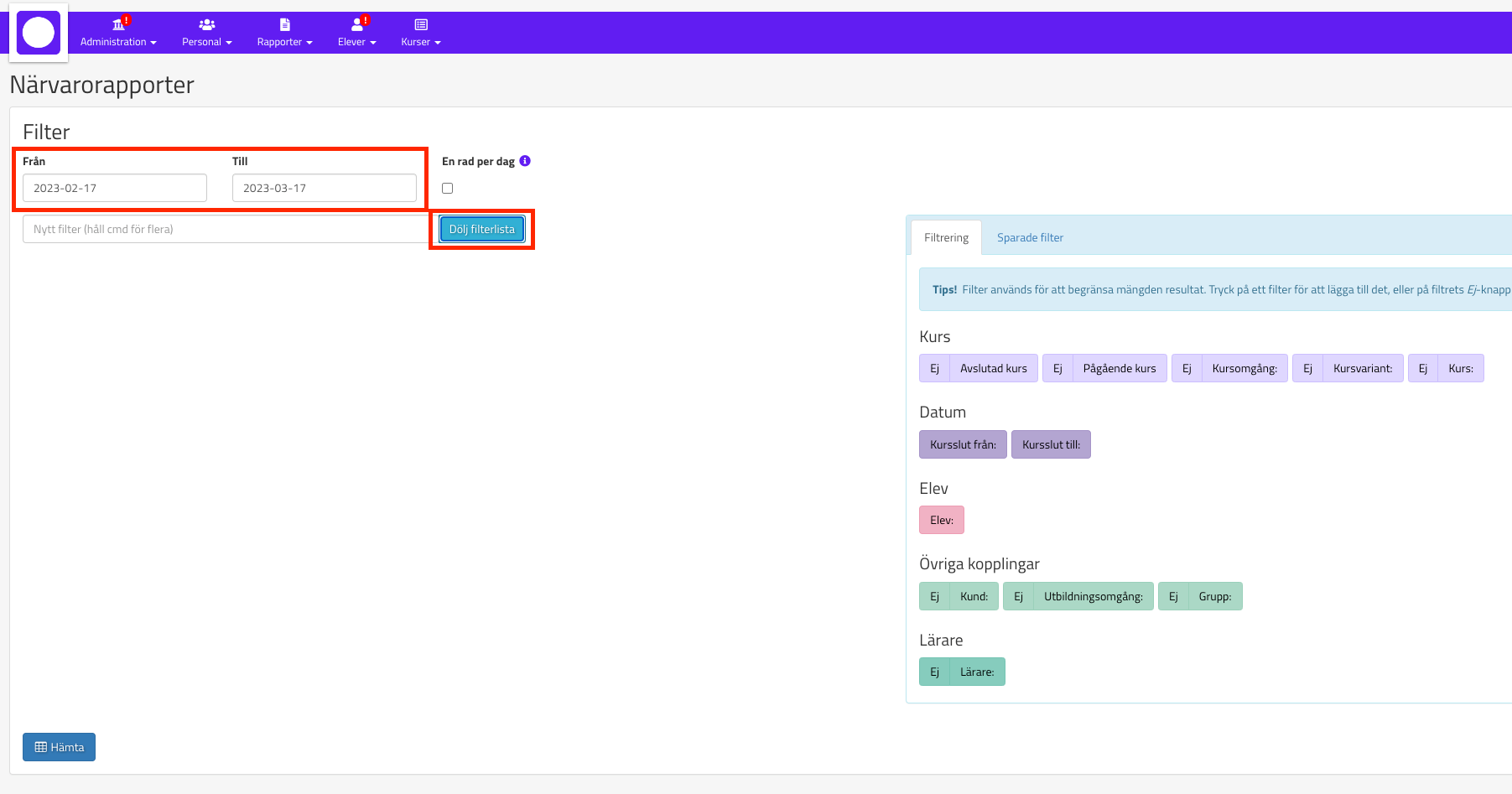
Task: Click the Administration building icon
Action: [118, 25]
